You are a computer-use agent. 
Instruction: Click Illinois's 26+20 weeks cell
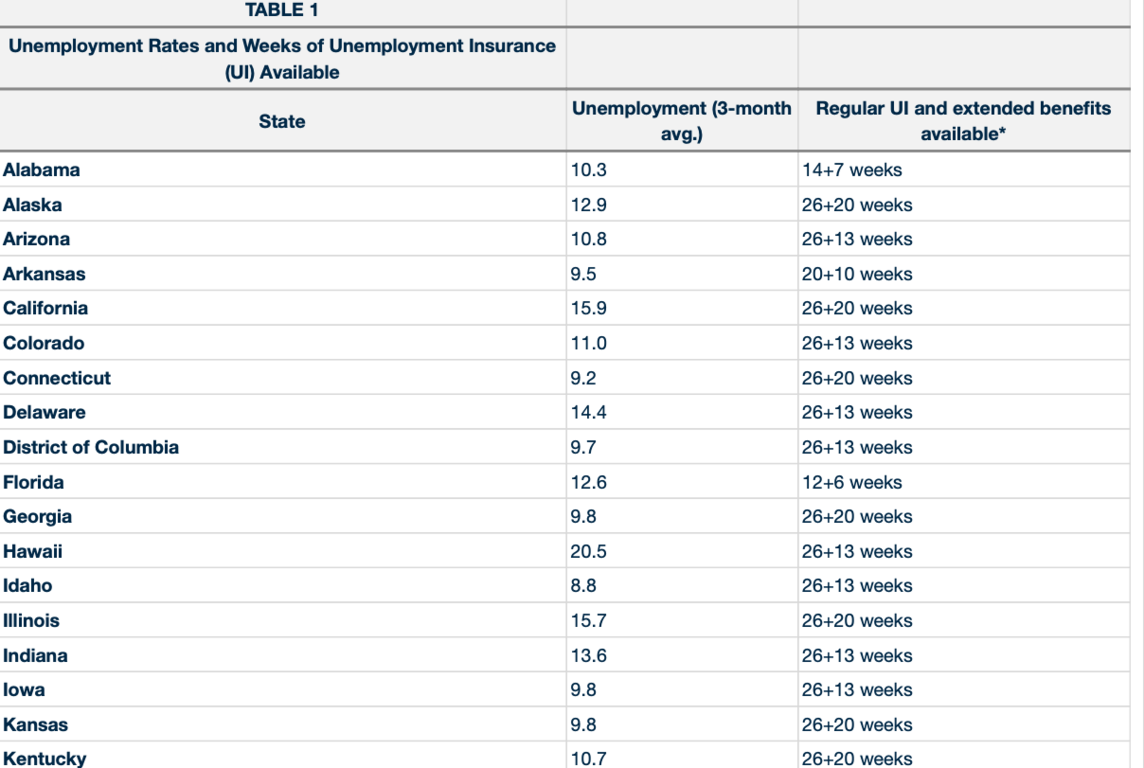pyautogui.click(x=856, y=621)
